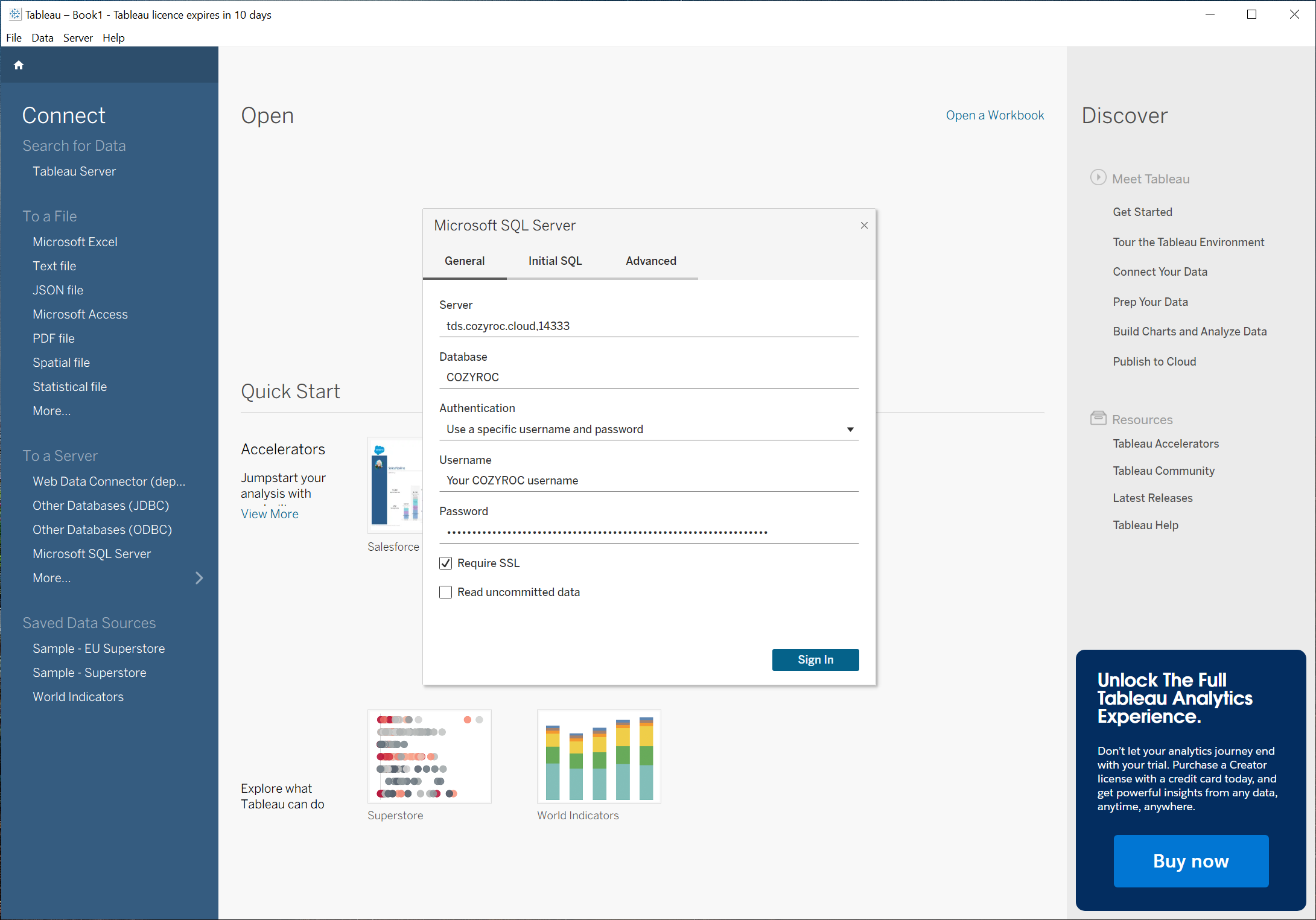Uncheck the Require SSL checkbox

coord(445,563)
